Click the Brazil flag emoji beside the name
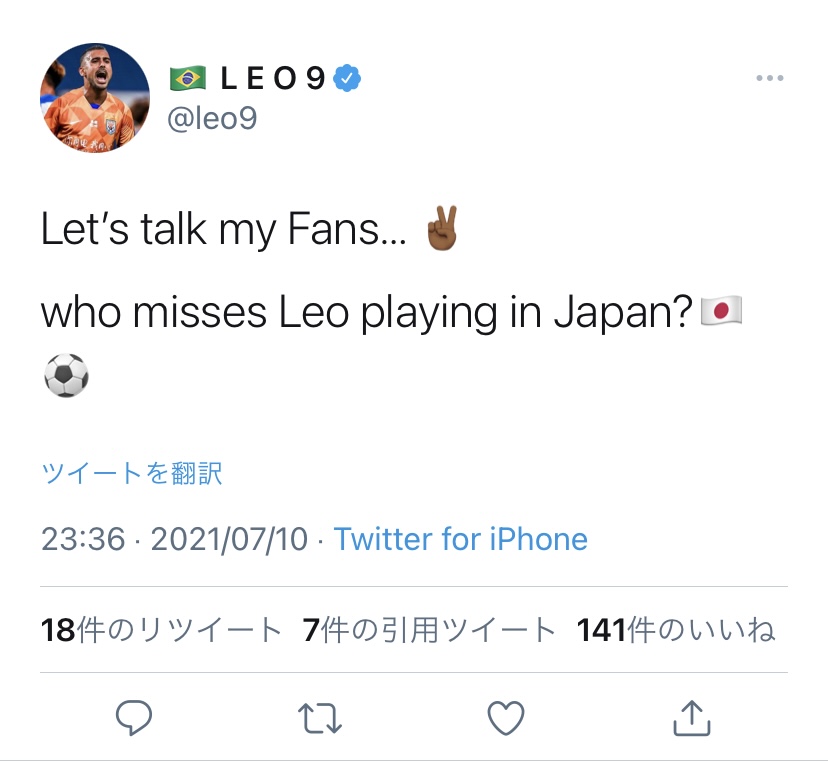 click(188, 78)
